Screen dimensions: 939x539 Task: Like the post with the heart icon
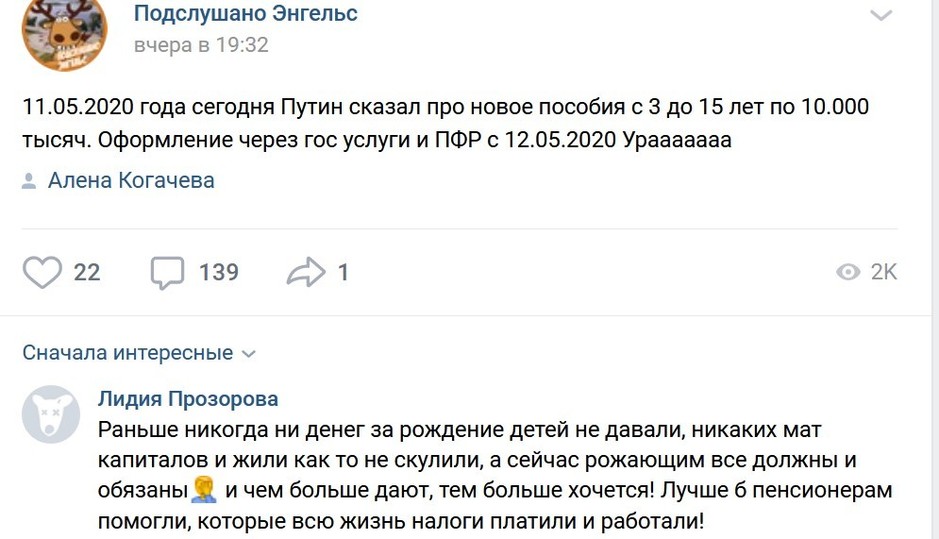click(x=42, y=272)
